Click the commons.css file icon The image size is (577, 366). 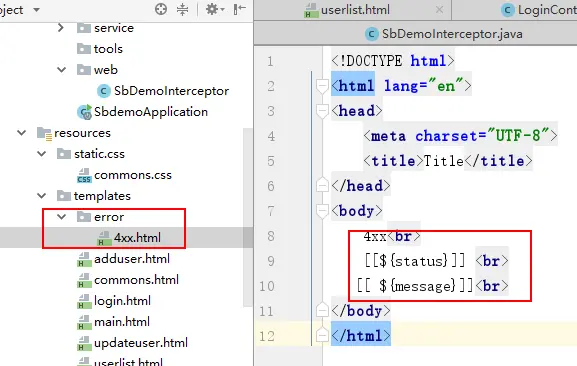click(84, 175)
